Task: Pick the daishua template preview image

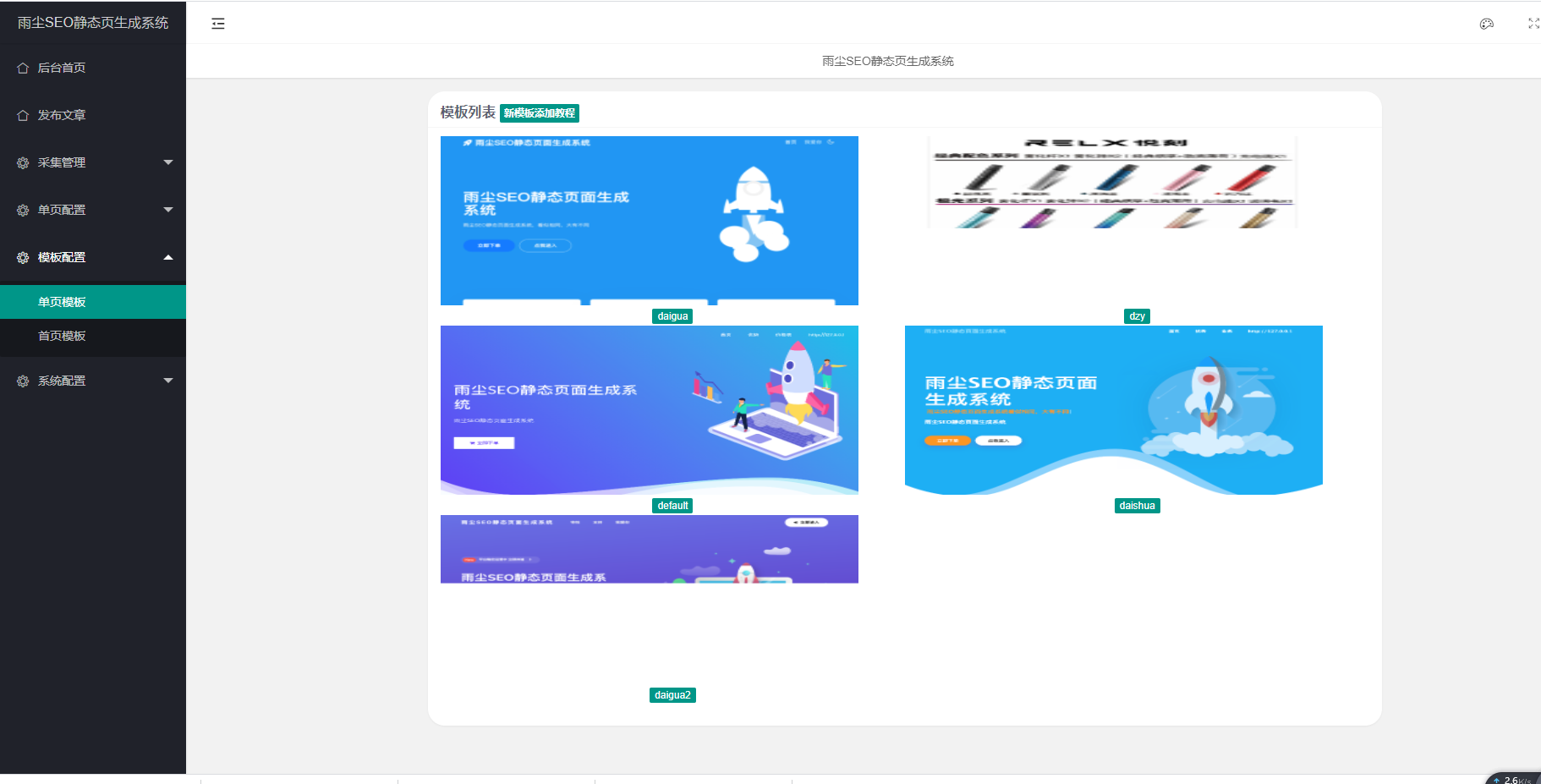Action: click(1113, 410)
